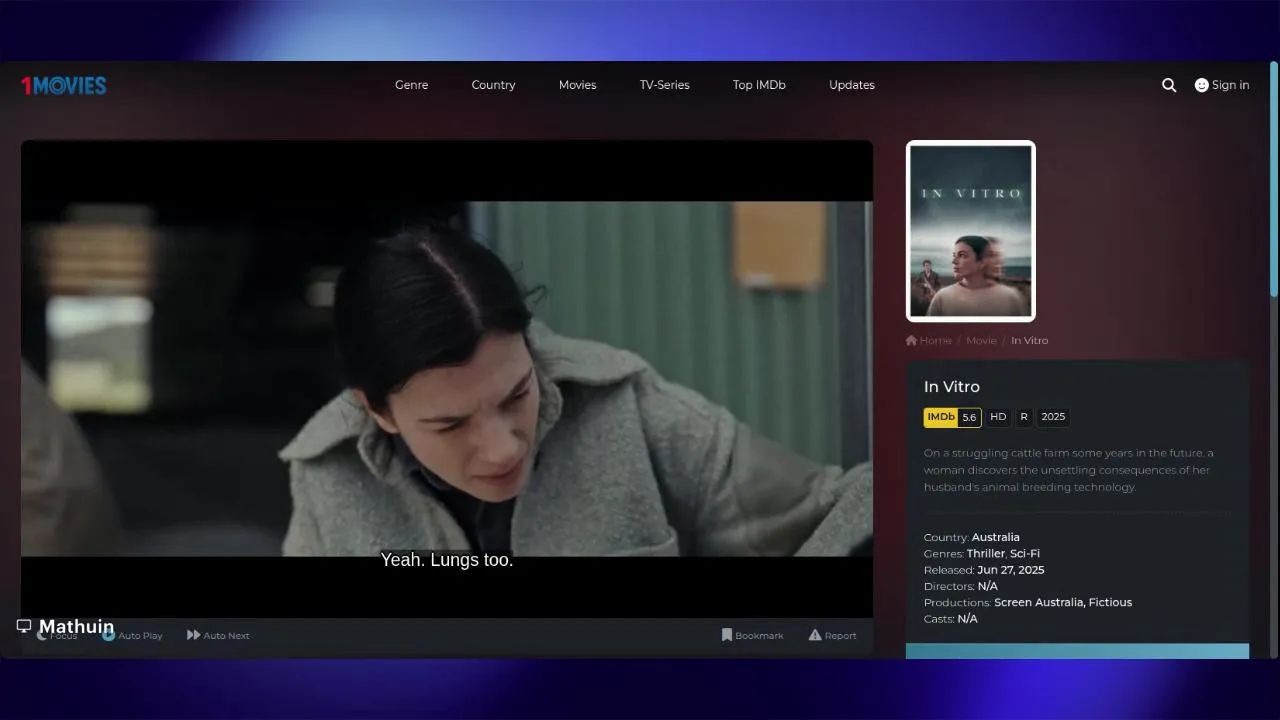Click the IMDb 5.6 rating badge
1280x720 pixels.
(952, 417)
